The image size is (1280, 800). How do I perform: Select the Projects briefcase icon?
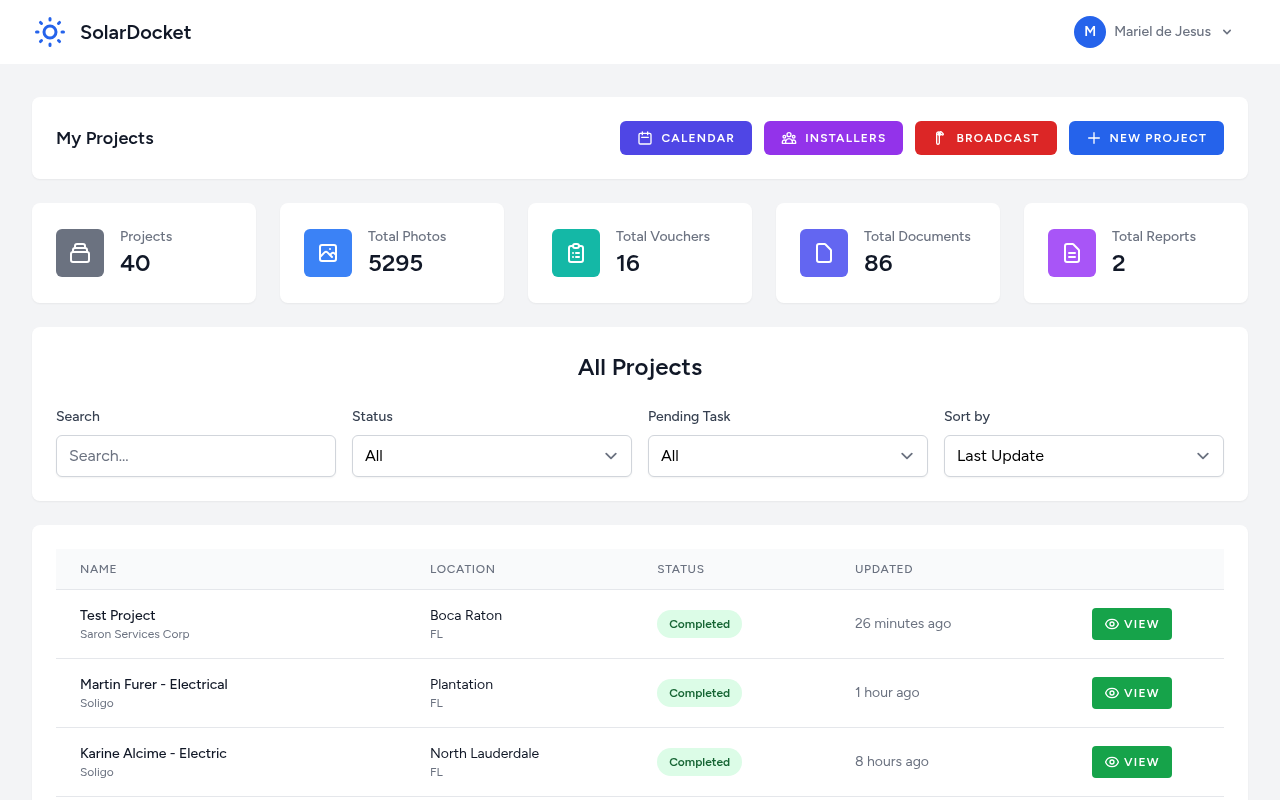[79, 253]
